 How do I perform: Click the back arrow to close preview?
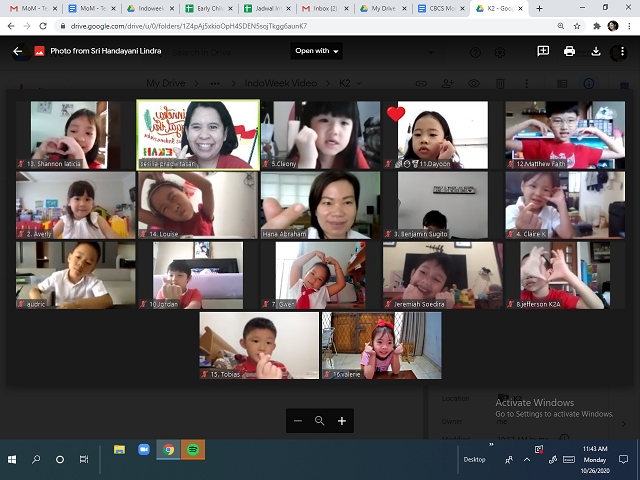[18, 51]
